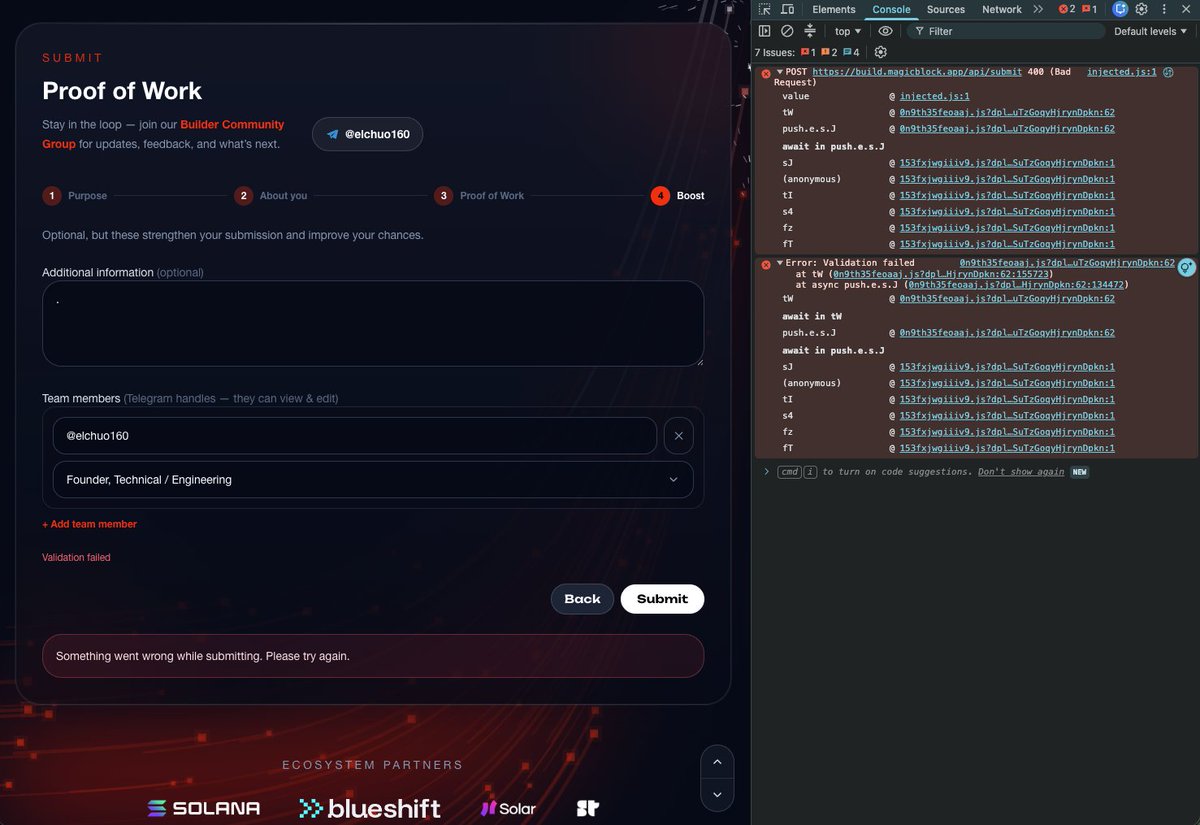Image resolution: width=1200 pixels, height=825 pixels.
Task: Select step 4 Boost
Action: [x=678, y=196]
